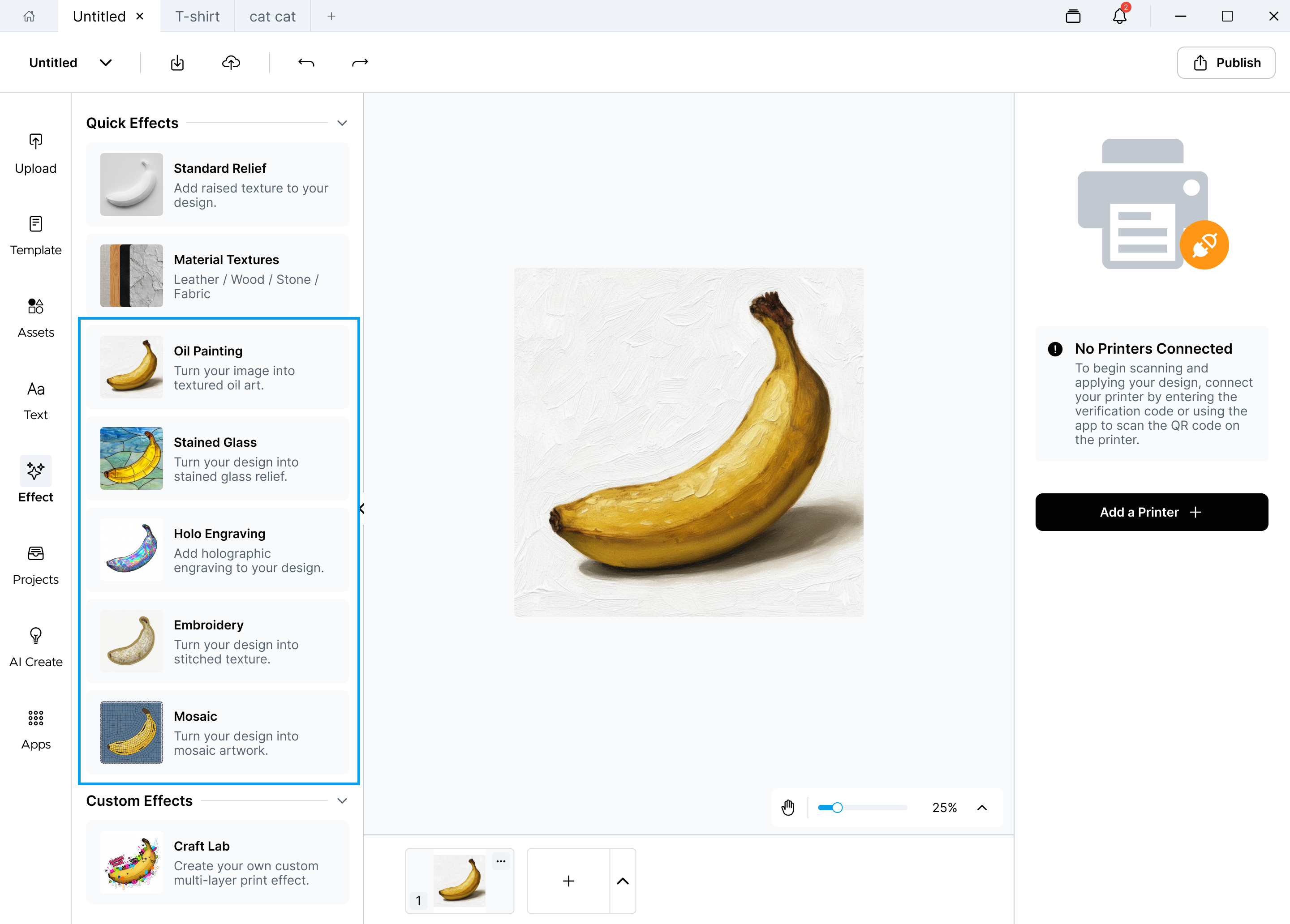Image resolution: width=1290 pixels, height=924 pixels.
Task: Collapse the Custom Effects section
Action: (x=342, y=800)
